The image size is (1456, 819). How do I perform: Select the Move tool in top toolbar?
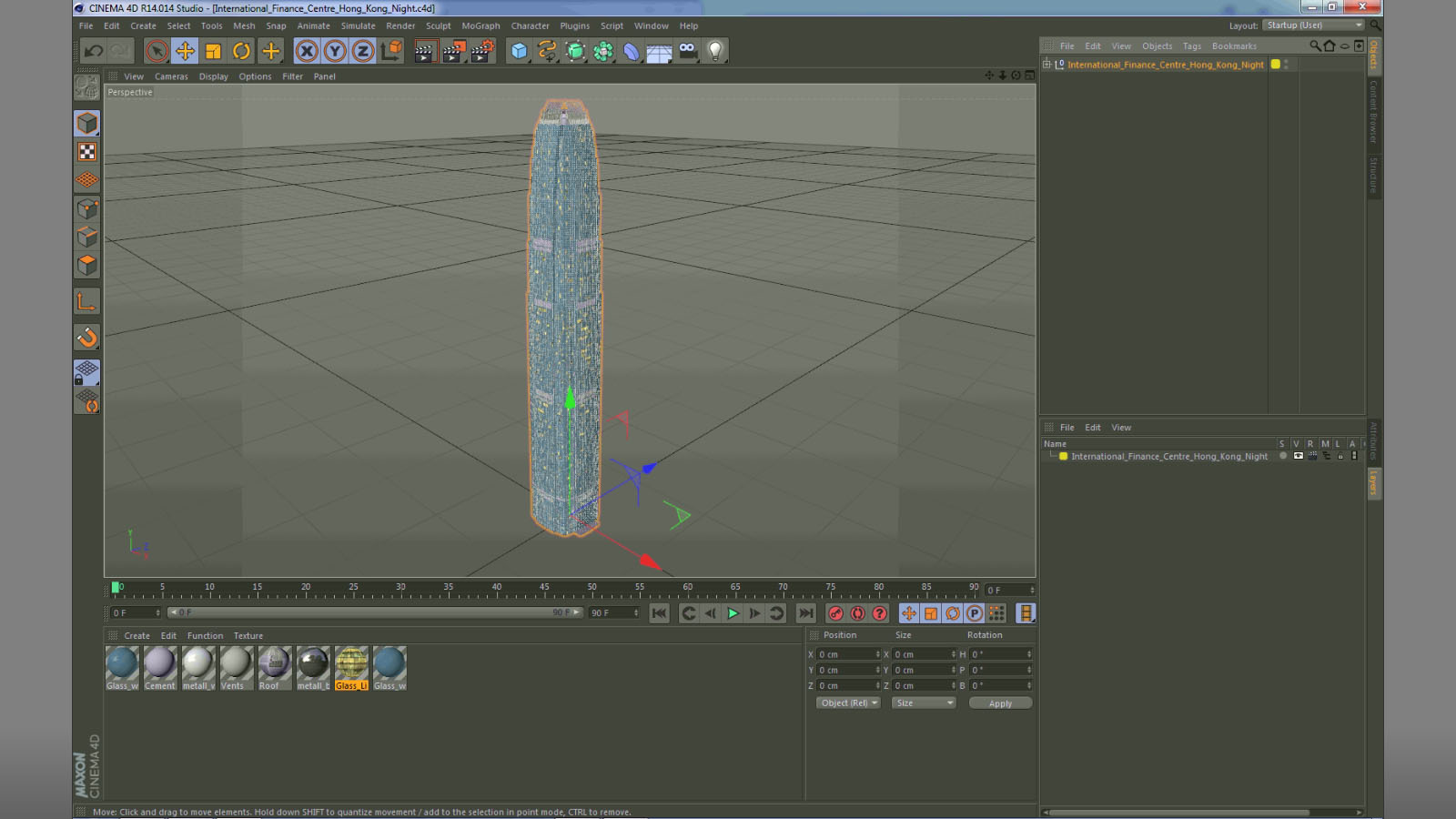pyautogui.click(x=185, y=51)
